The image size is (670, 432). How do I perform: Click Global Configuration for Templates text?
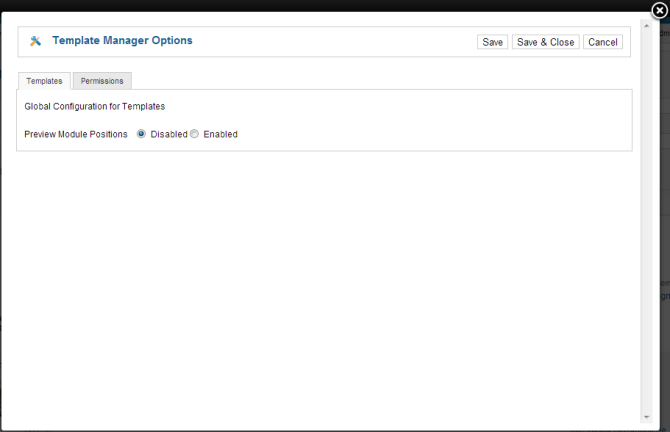(x=94, y=106)
